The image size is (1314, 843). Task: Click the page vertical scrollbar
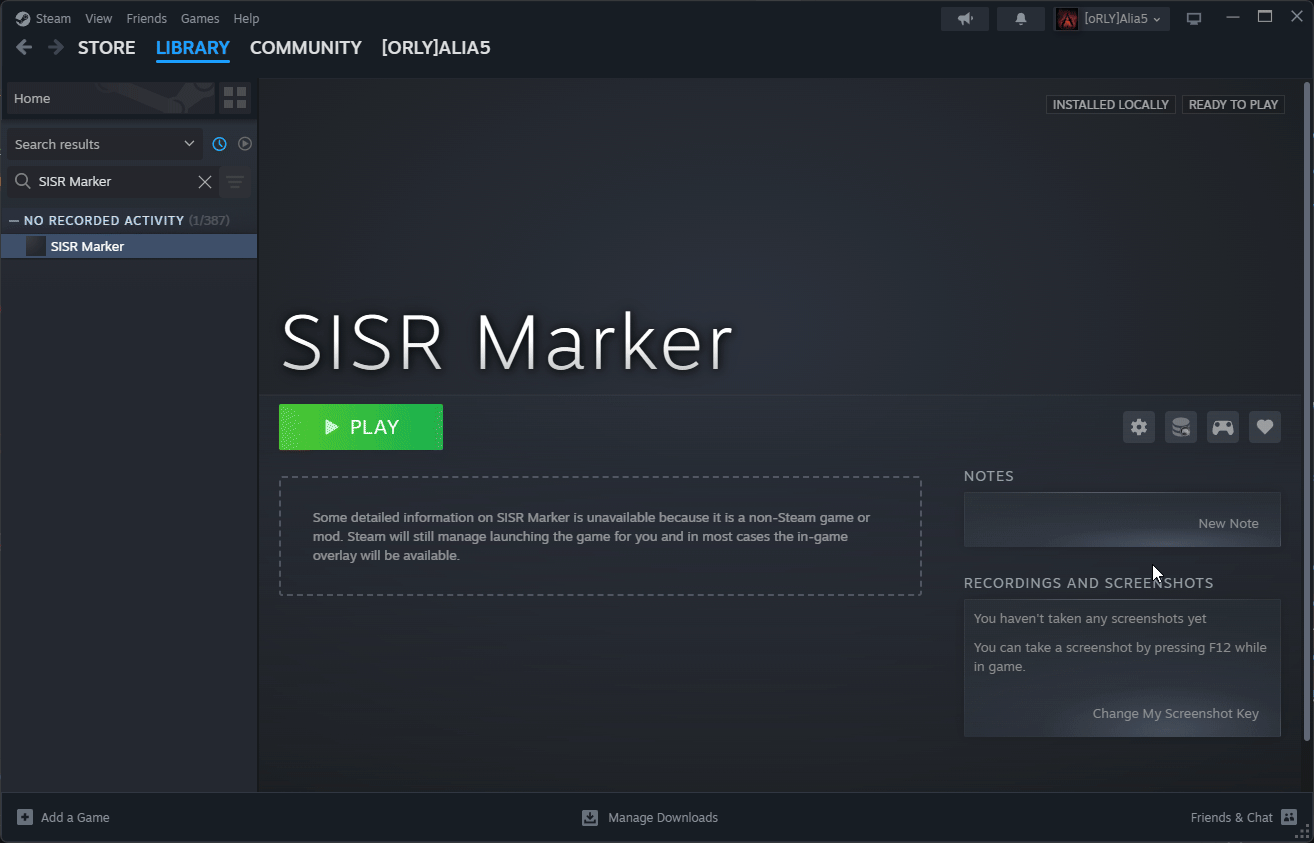1307,412
